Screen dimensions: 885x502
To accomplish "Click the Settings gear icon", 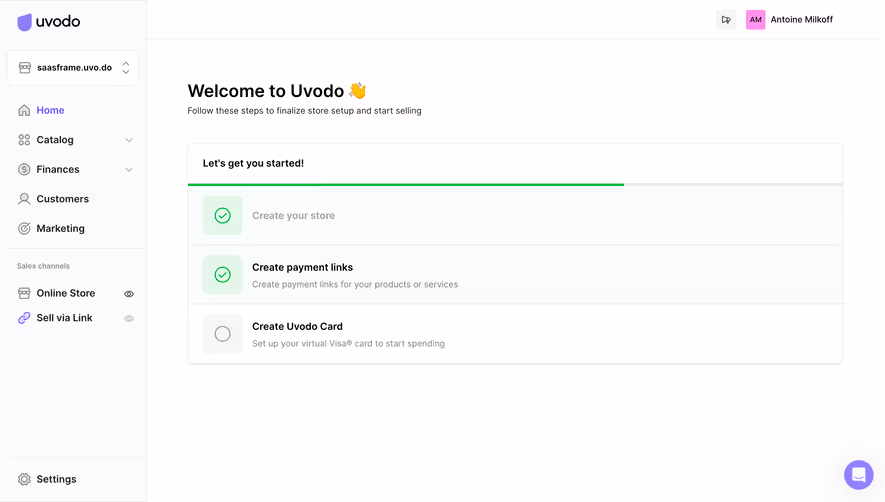I will pyautogui.click(x=24, y=479).
